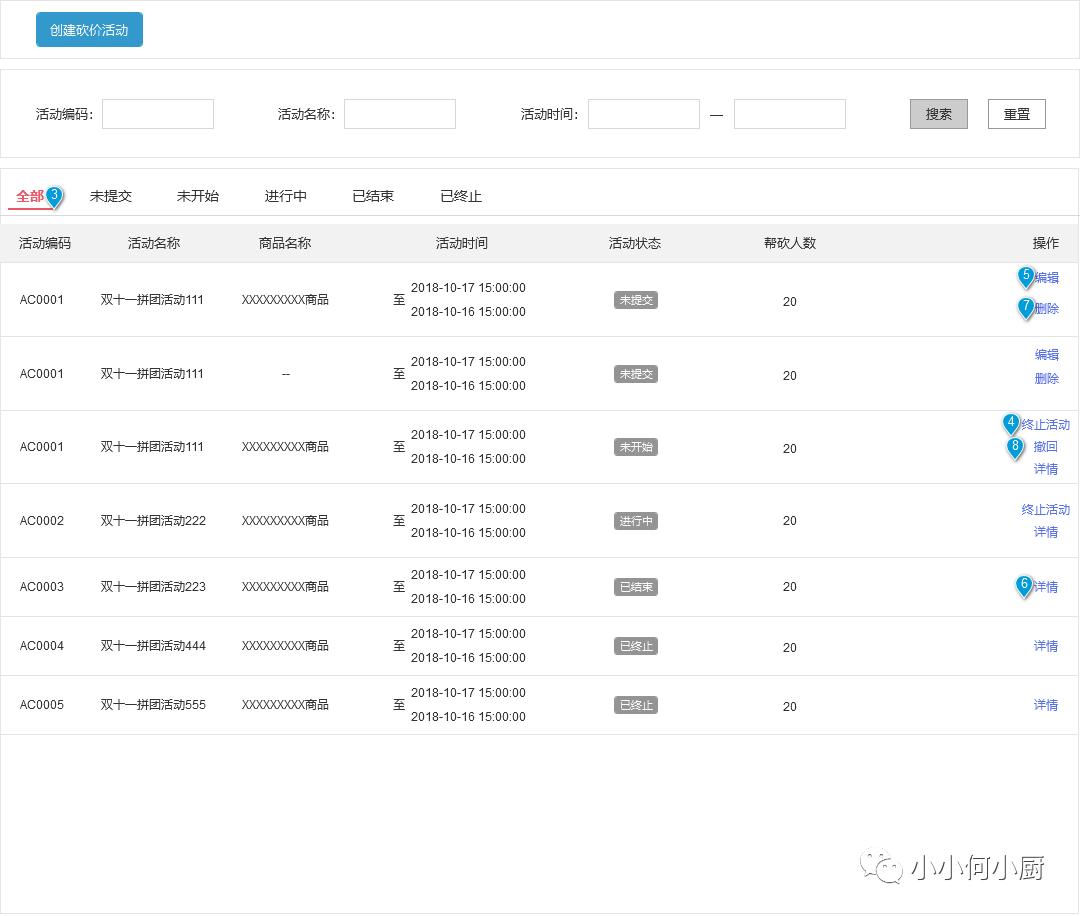Click the 活动状态 column header

(634, 243)
